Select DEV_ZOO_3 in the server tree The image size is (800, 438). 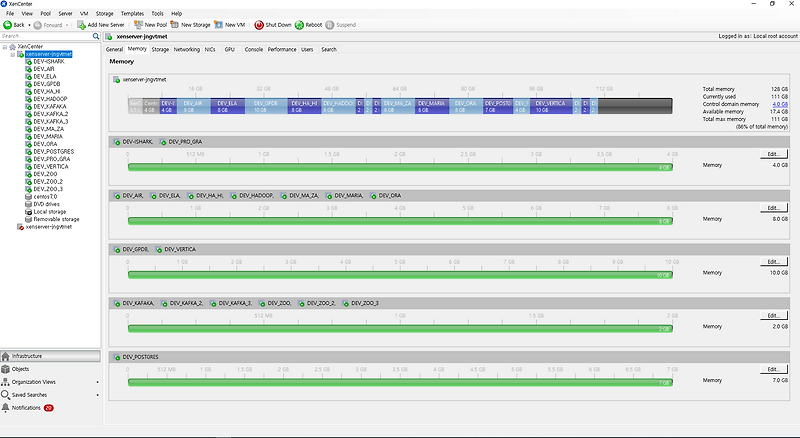48,189
